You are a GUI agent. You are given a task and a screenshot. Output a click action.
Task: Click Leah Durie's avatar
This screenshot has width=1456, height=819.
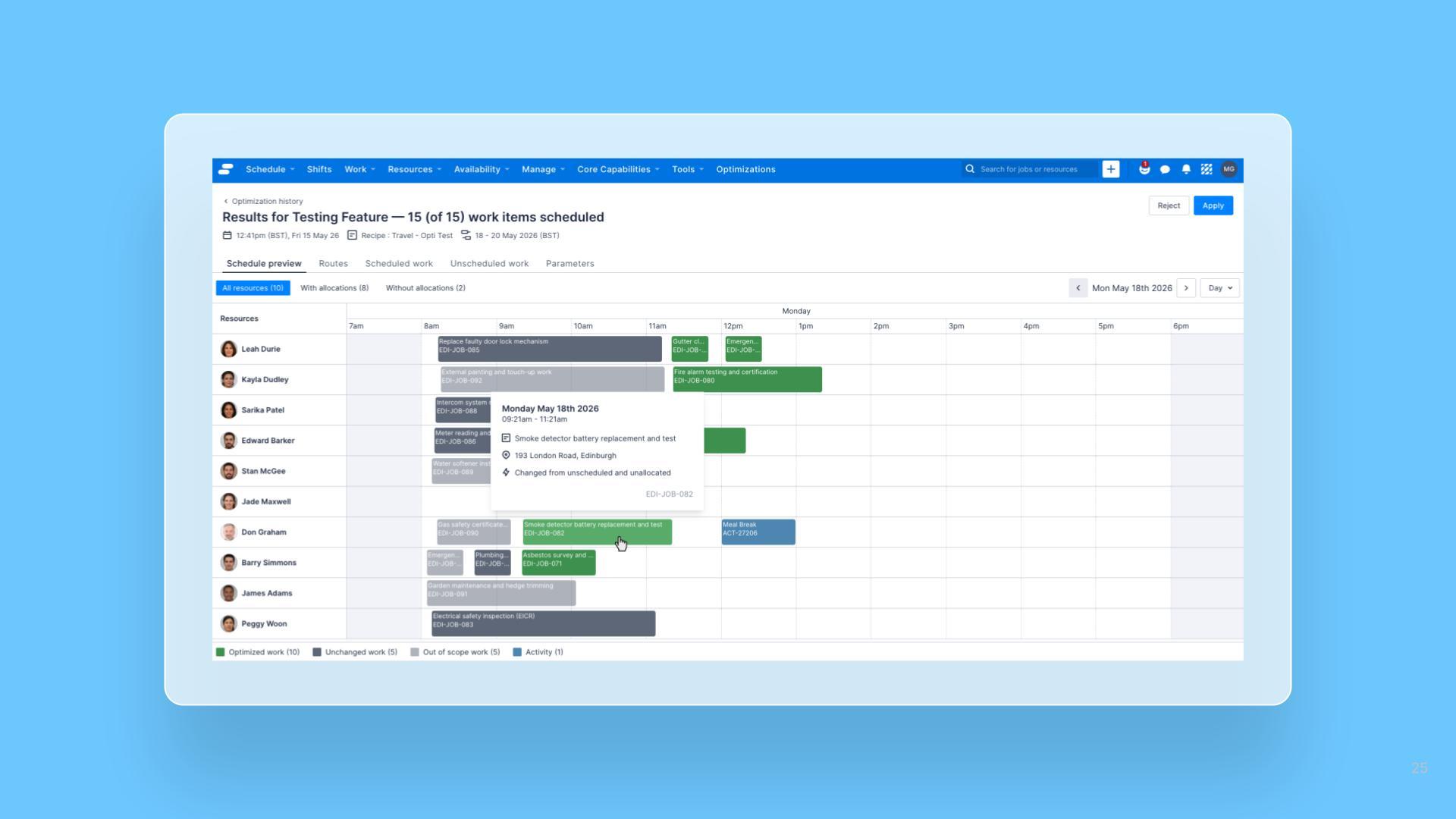tap(228, 349)
